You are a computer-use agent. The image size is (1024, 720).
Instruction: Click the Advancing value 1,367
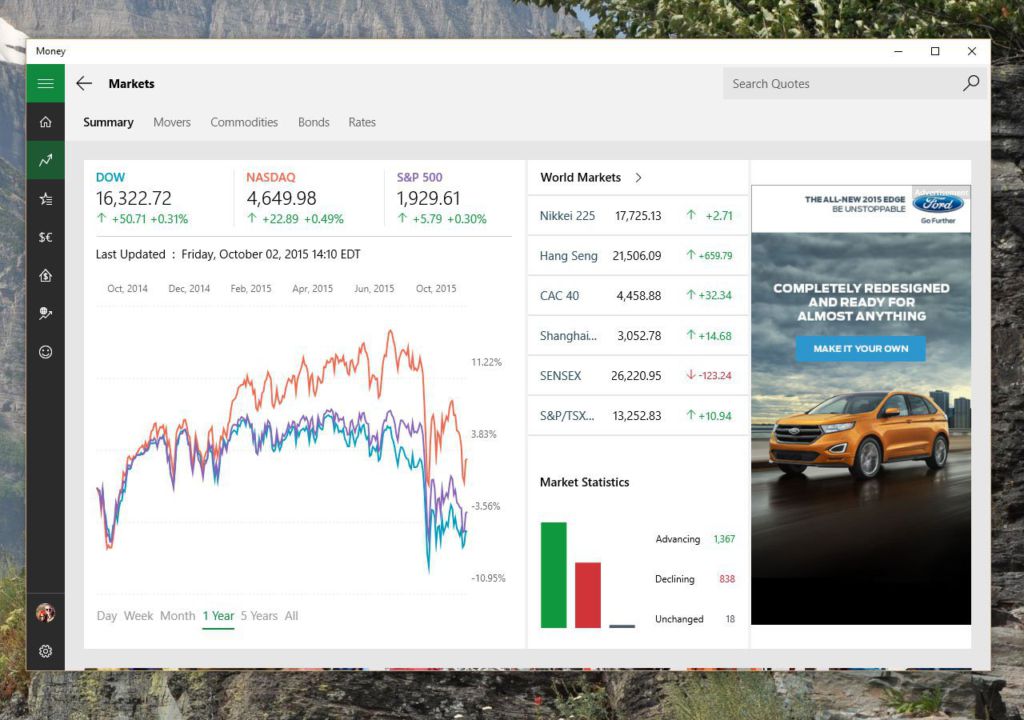coord(724,539)
